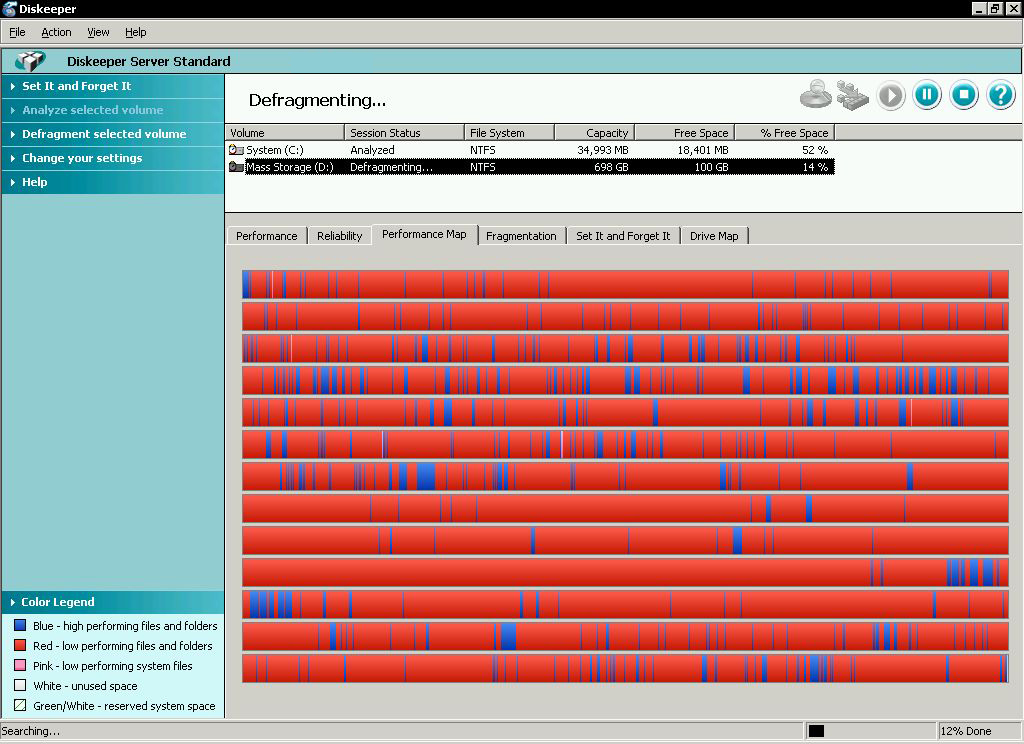Image resolution: width=1024 pixels, height=744 pixels.
Task: Click the System (C:) drive icon
Action: point(236,150)
